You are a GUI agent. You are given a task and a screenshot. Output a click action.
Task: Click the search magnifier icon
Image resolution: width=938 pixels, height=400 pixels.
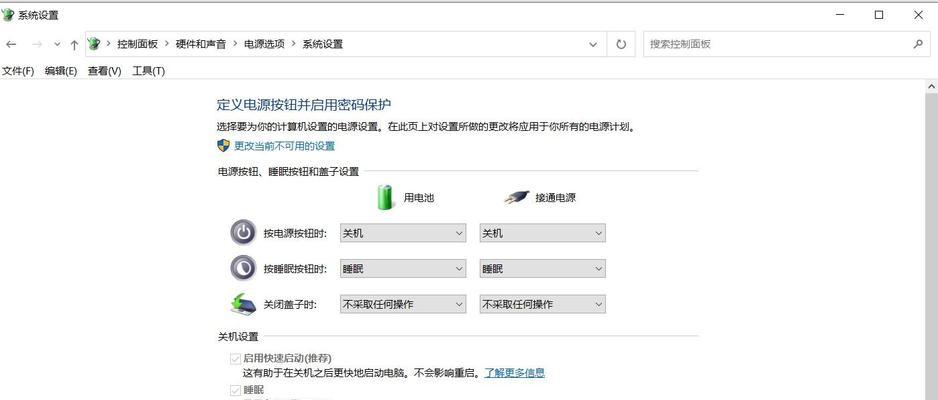pos(918,44)
